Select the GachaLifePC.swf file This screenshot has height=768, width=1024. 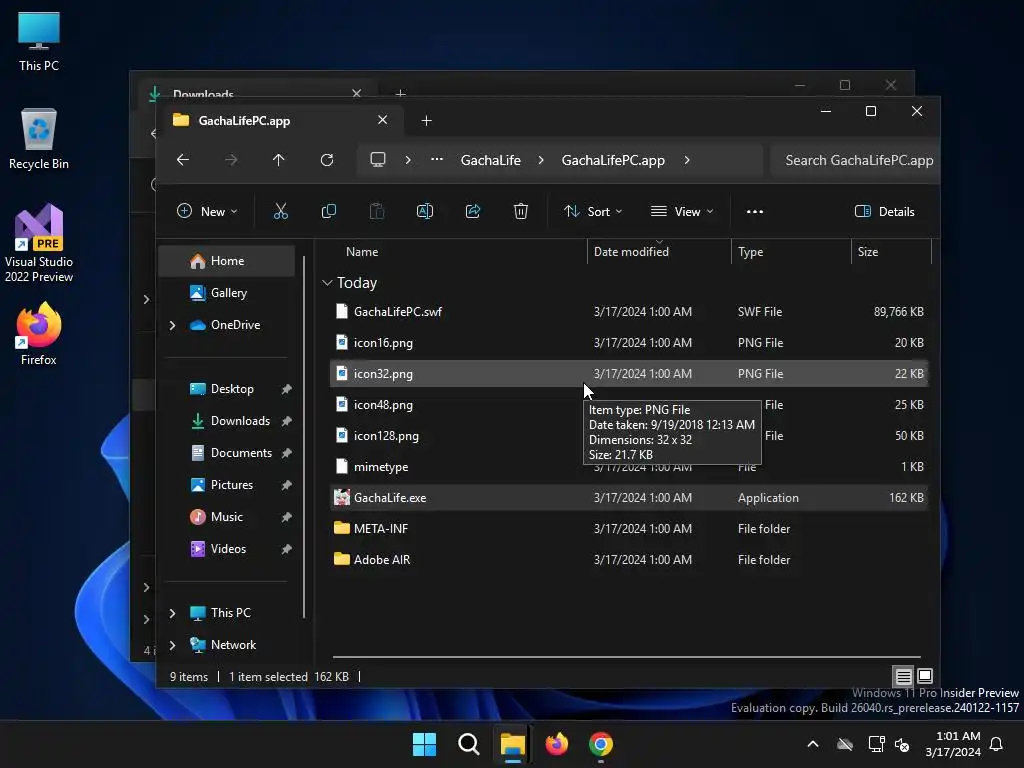click(628, 312)
